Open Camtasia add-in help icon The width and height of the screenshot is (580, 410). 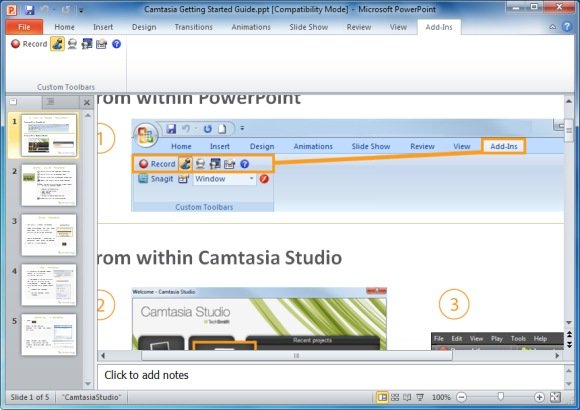click(117, 44)
